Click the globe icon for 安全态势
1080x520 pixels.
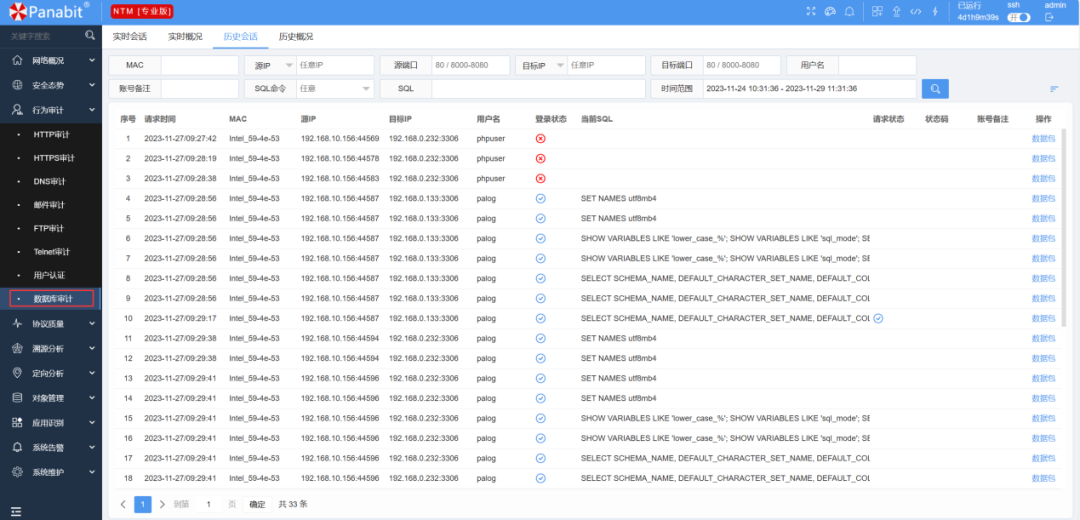pos(17,85)
